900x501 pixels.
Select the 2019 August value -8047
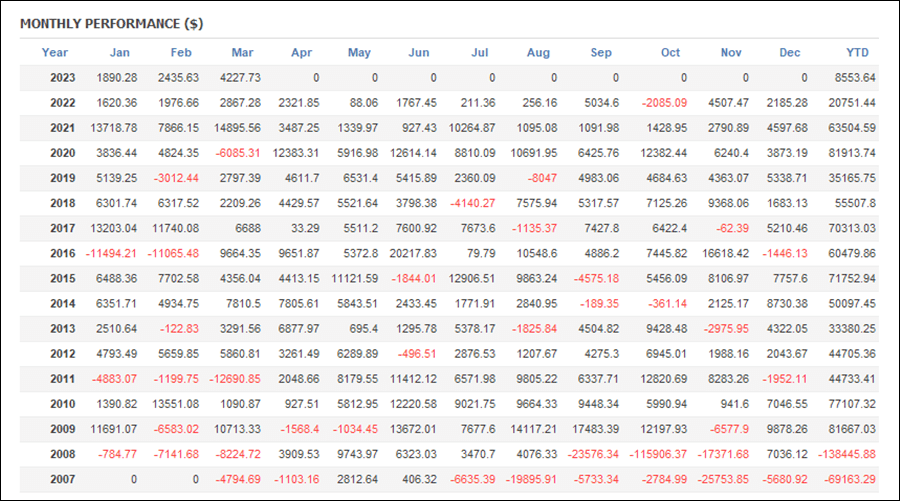[542, 178]
